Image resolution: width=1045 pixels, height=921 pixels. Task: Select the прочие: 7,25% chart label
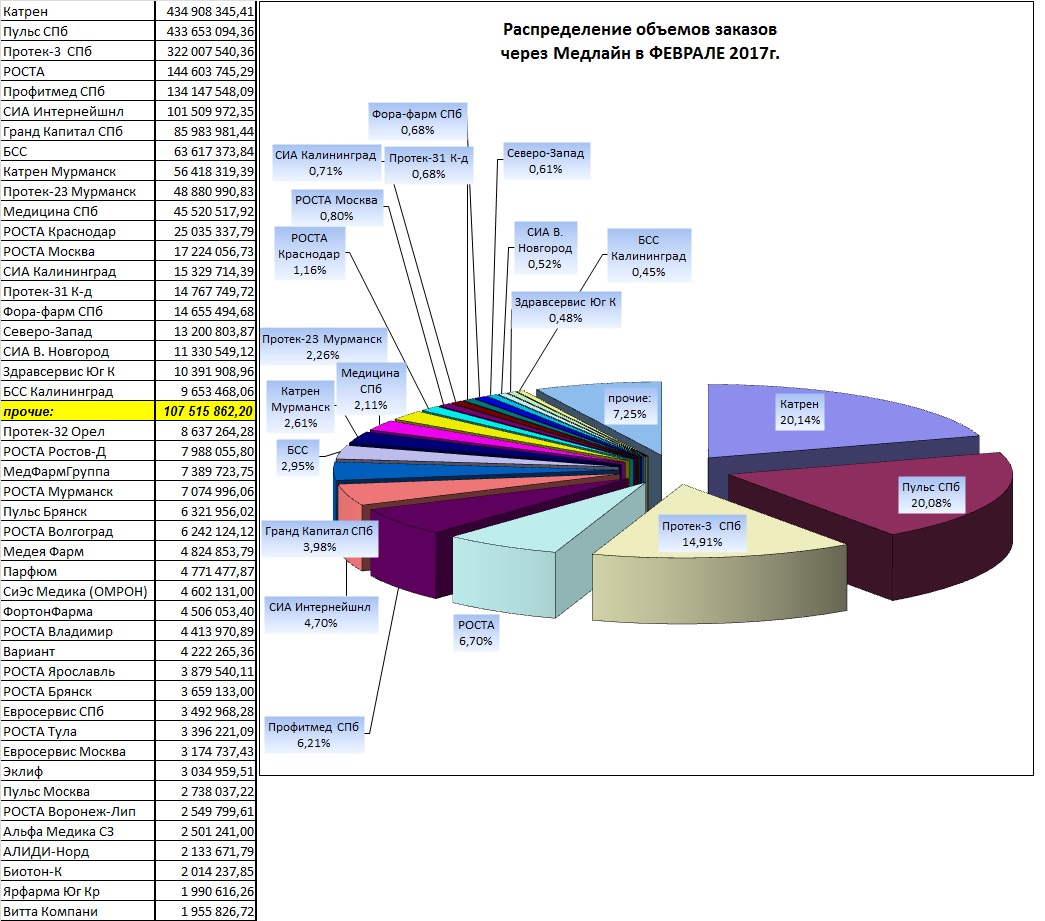tap(630, 406)
